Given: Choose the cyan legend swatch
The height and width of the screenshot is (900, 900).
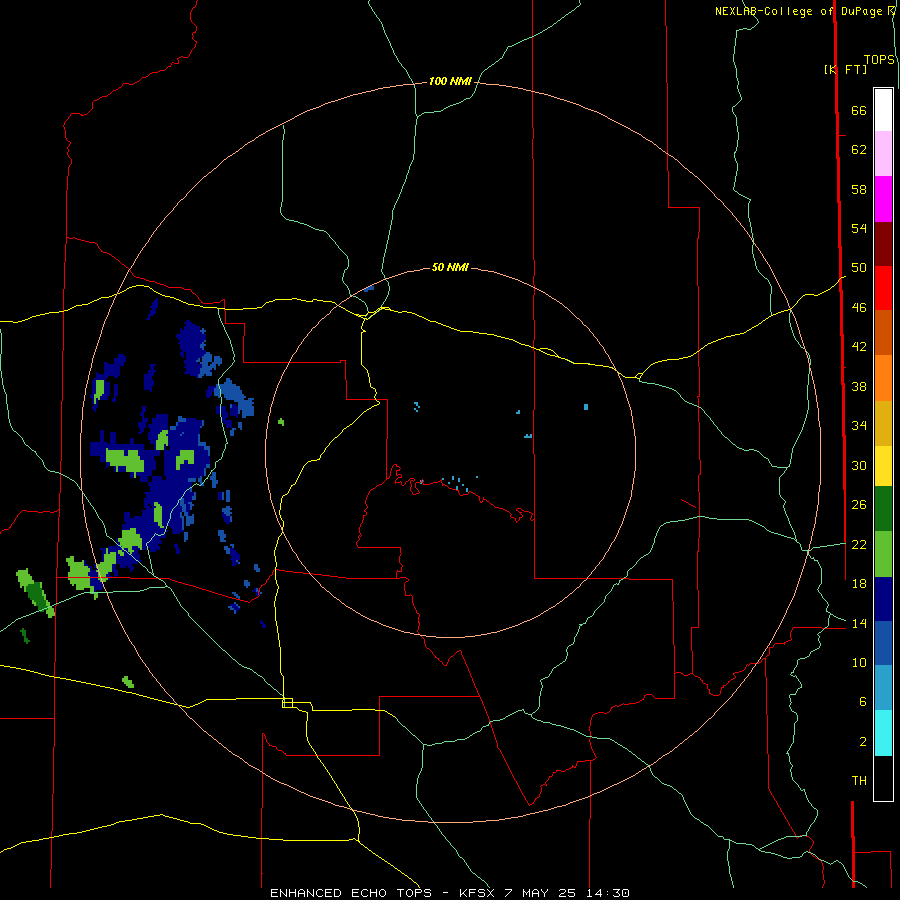Looking at the screenshot, I should tap(883, 733).
